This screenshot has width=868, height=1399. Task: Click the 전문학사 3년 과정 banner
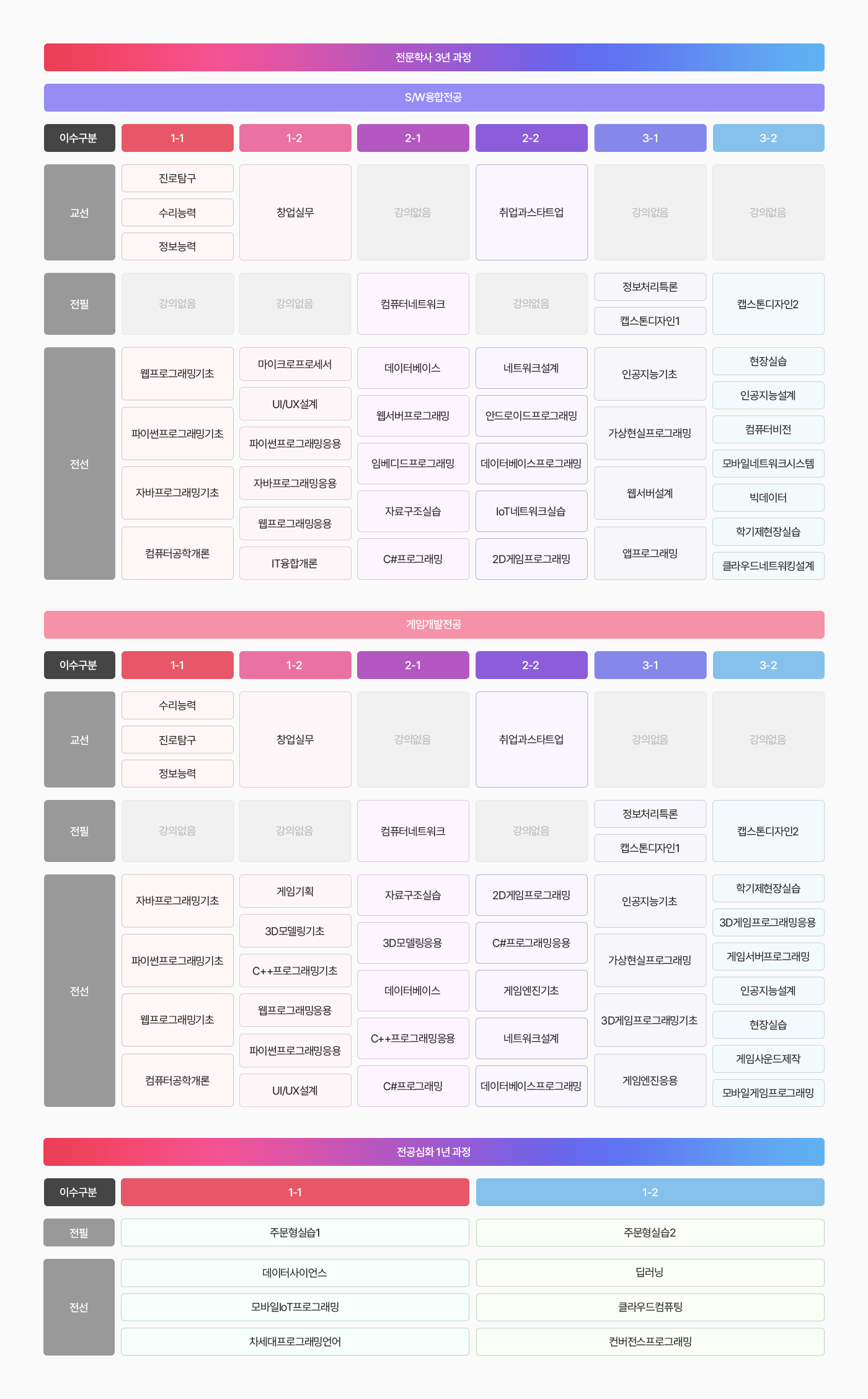coord(434,58)
